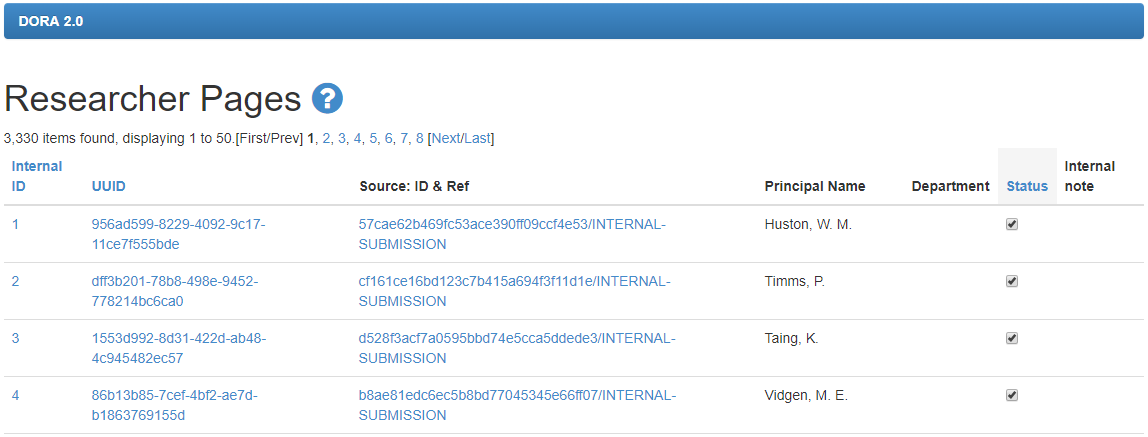Open source link d528f3acf7a0595bbd74e5cca5ddede3
The width and height of the screenshot is (1148, 437).
coord(518,348)
